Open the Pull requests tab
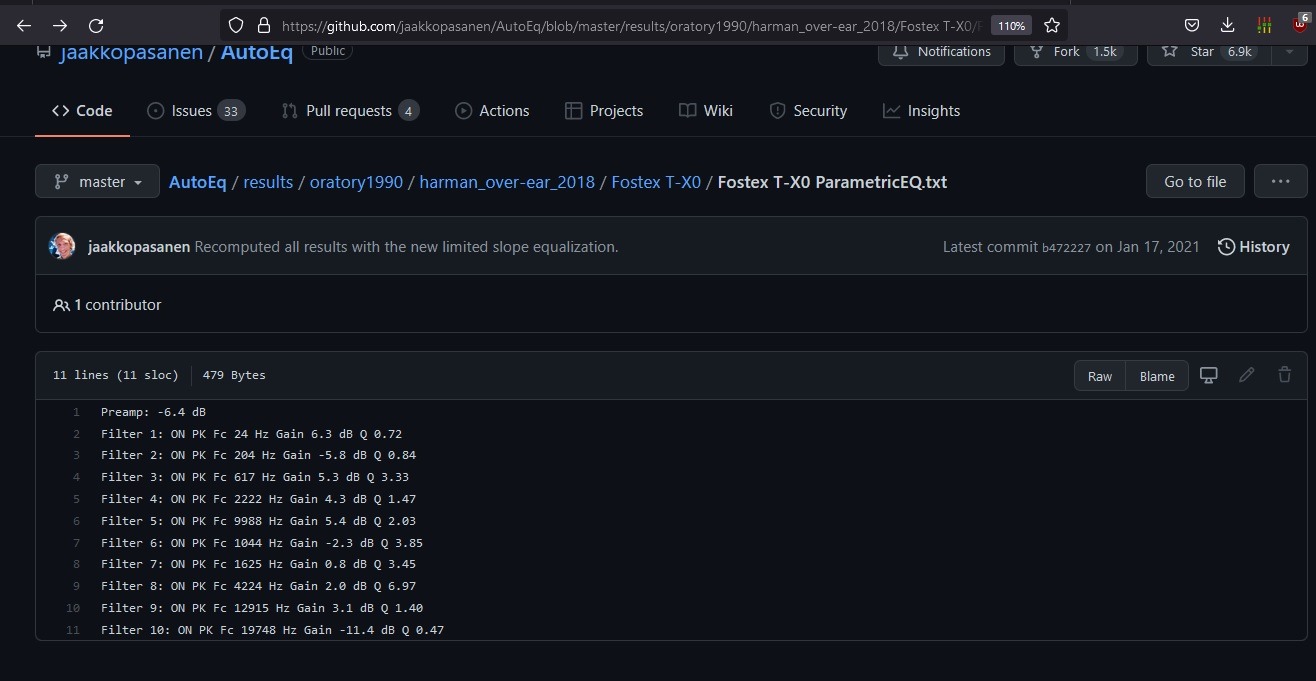 (350, 111)
